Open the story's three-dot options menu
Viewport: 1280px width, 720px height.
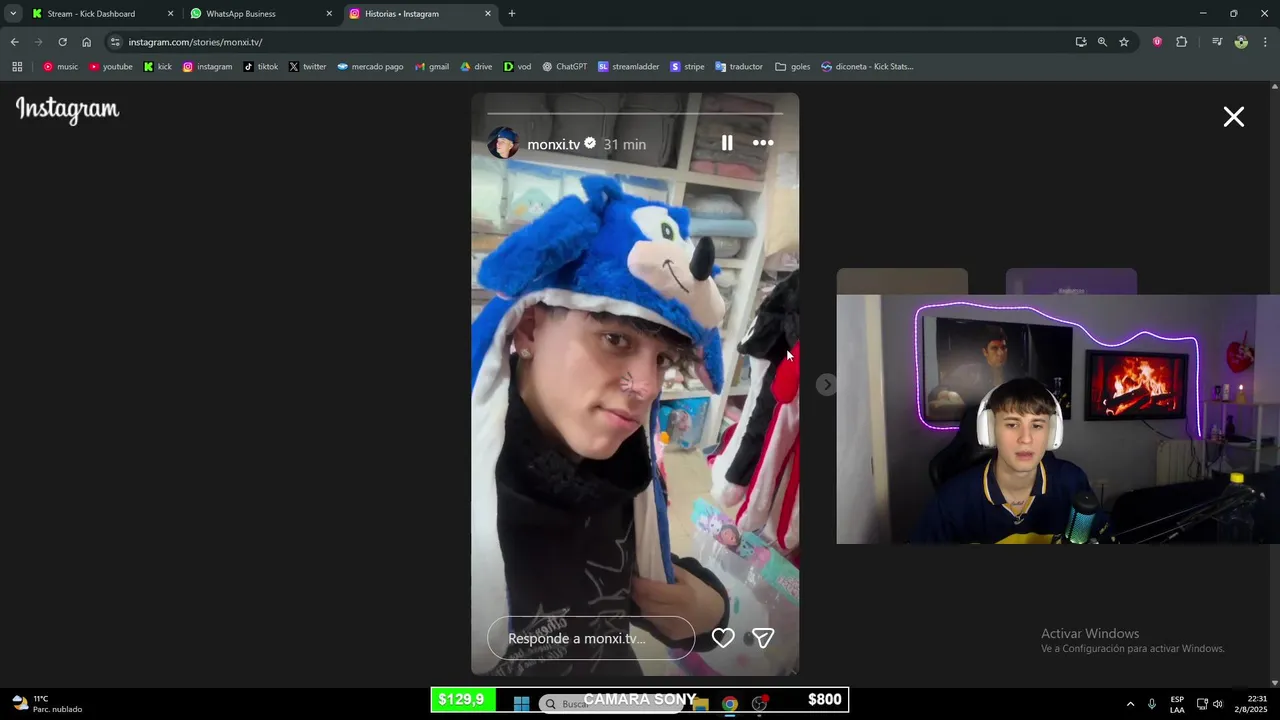pyautogui.click(x=763, y=143)
